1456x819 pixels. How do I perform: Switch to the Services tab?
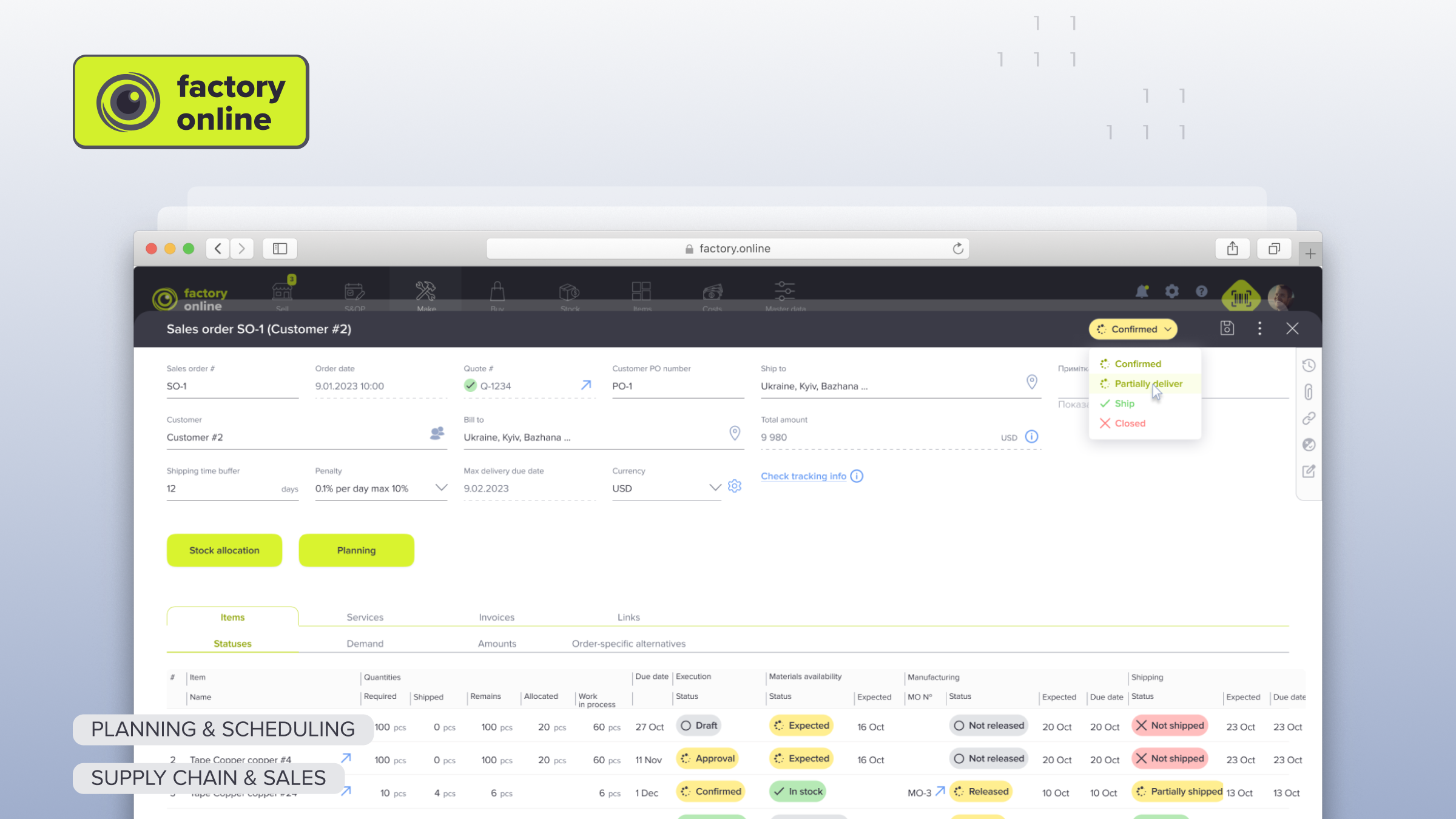(365, 617)
